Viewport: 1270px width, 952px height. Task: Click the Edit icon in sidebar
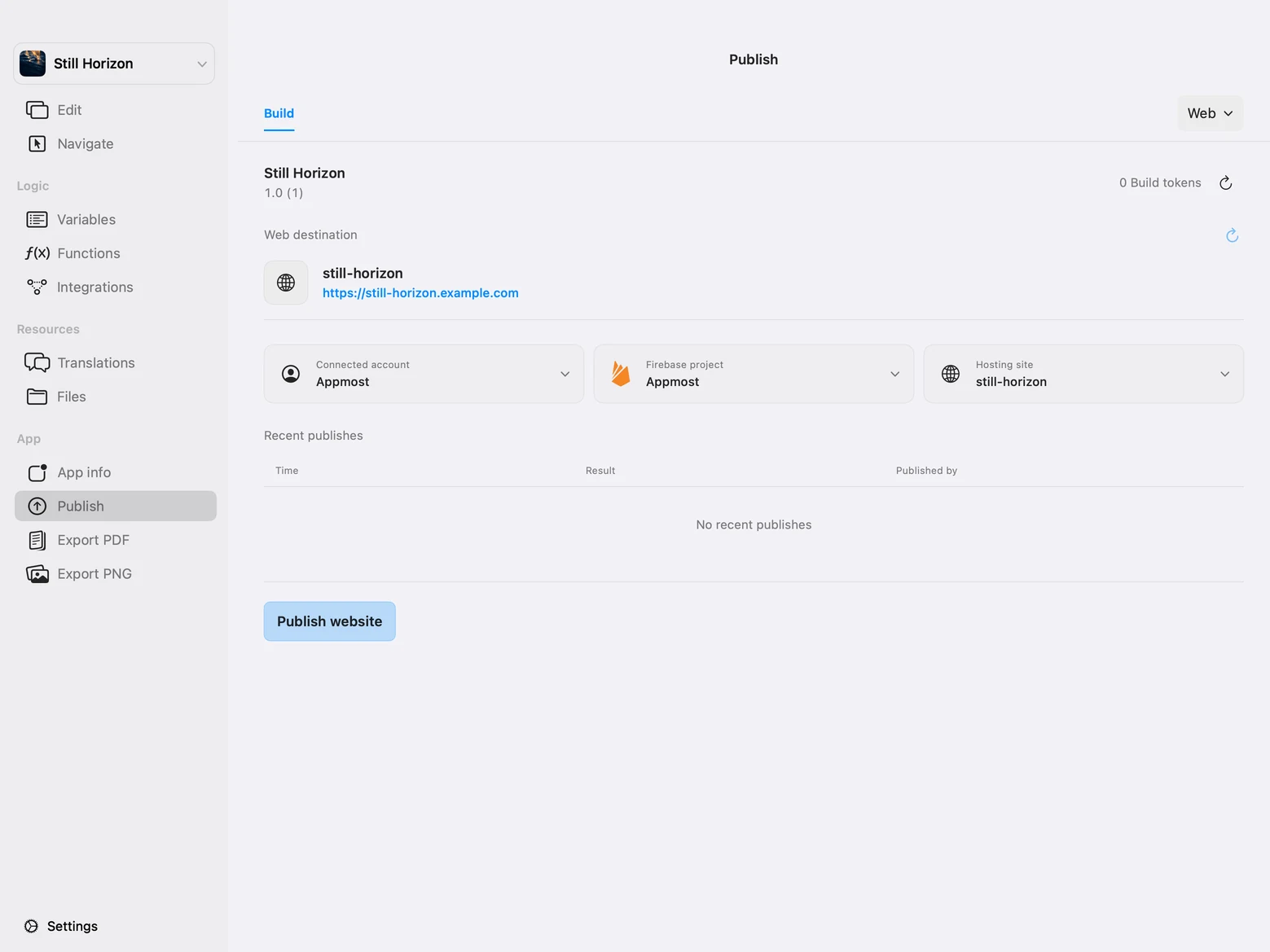coord(37,110)
